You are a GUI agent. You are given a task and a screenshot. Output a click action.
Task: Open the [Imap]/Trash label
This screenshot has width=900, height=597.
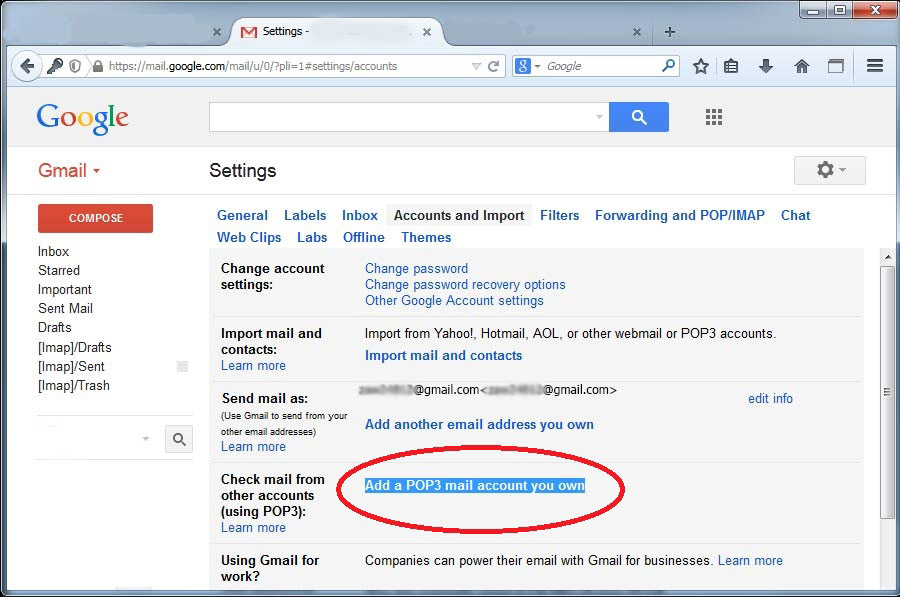click(73, 385)
